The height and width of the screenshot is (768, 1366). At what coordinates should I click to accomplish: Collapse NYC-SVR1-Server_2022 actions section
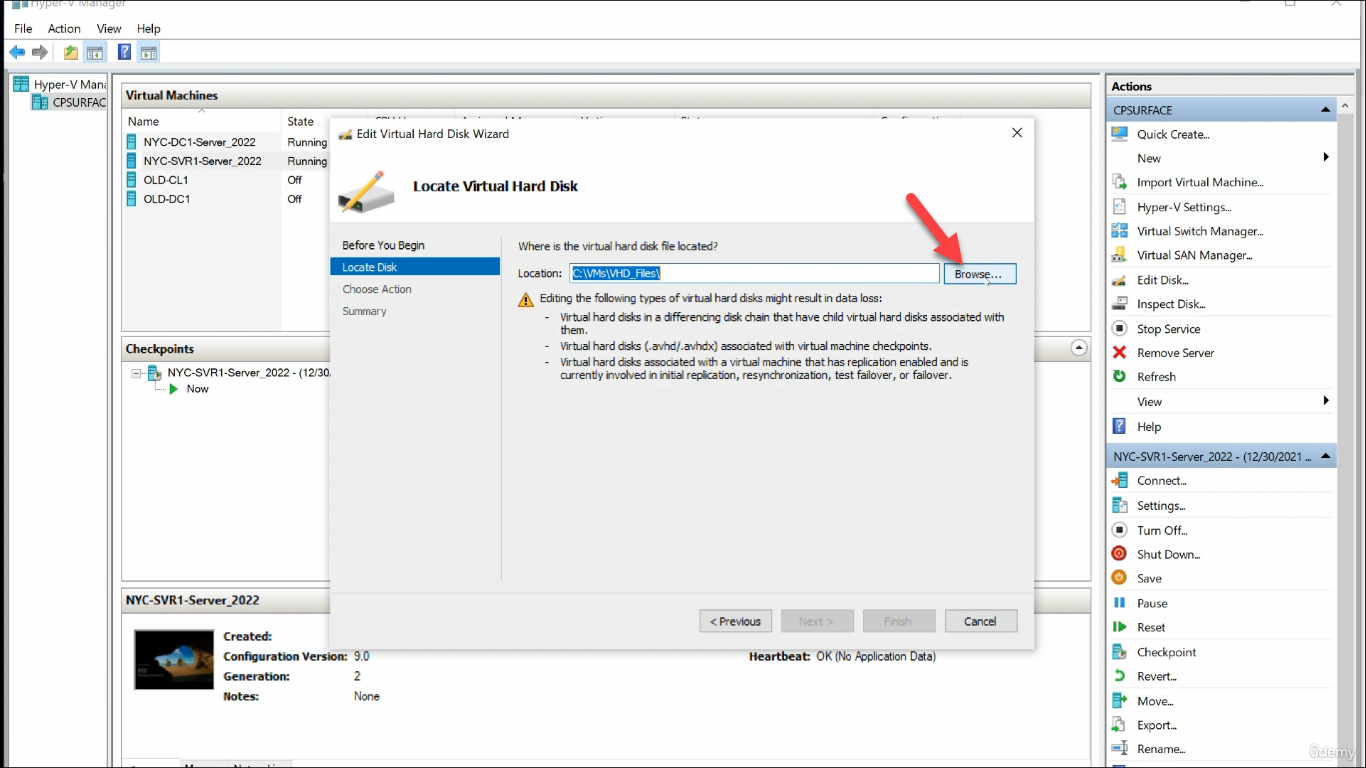coord(1326,456)
